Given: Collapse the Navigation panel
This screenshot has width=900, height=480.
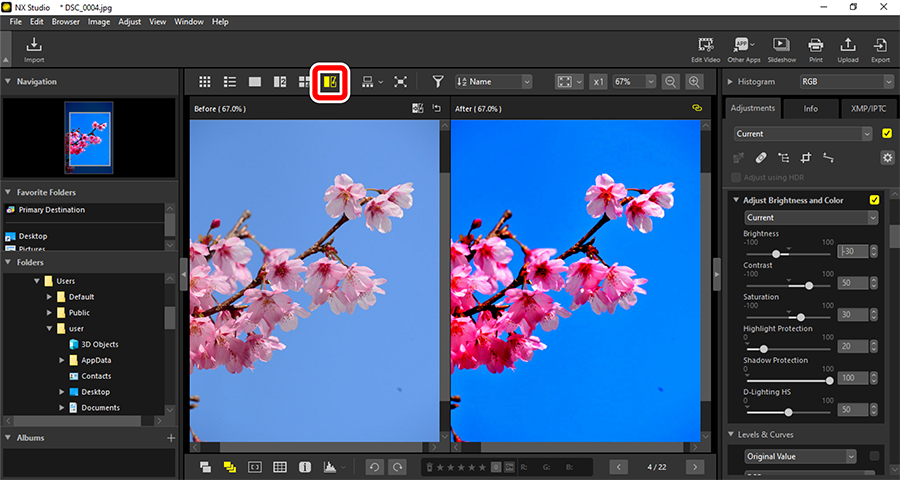Looking at the screenshot, I should click(8, 82).
